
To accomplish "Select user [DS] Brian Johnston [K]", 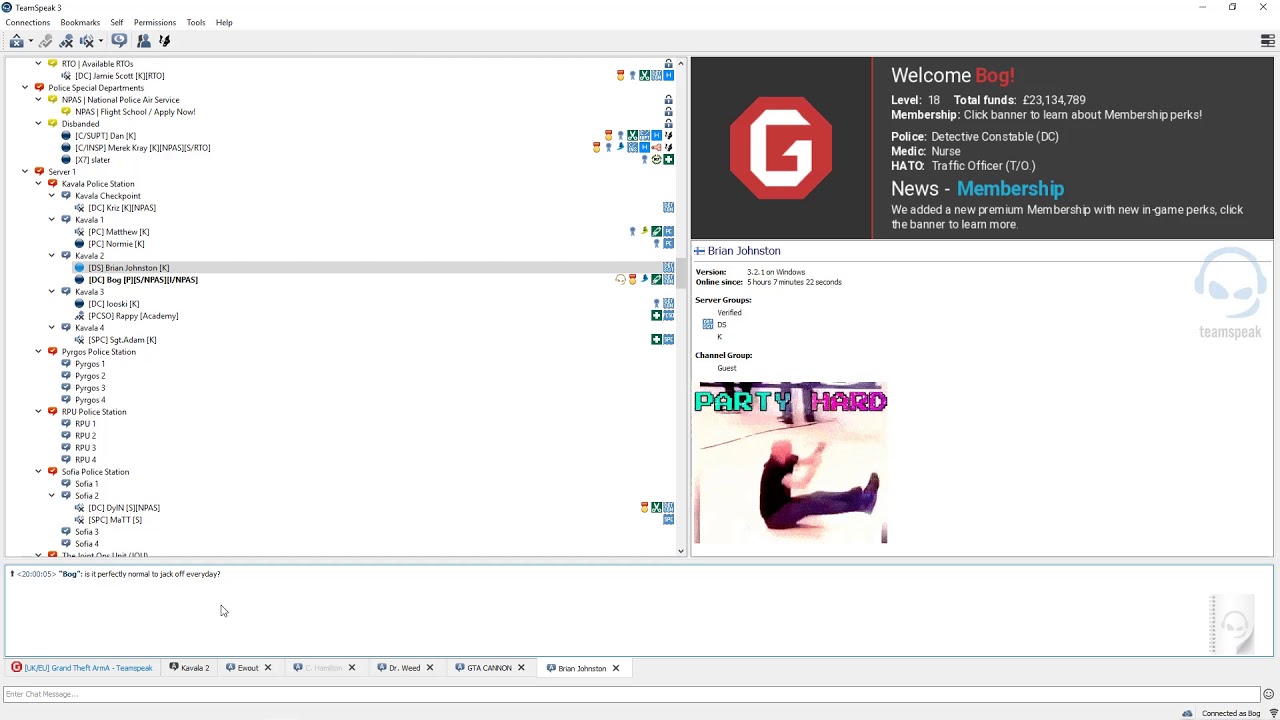I will click(129, 268).
